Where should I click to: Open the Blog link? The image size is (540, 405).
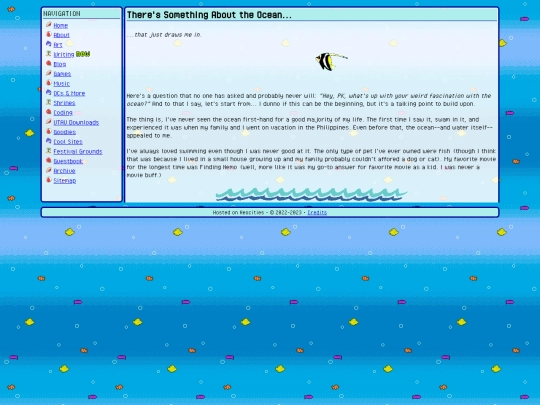point(60,64)
